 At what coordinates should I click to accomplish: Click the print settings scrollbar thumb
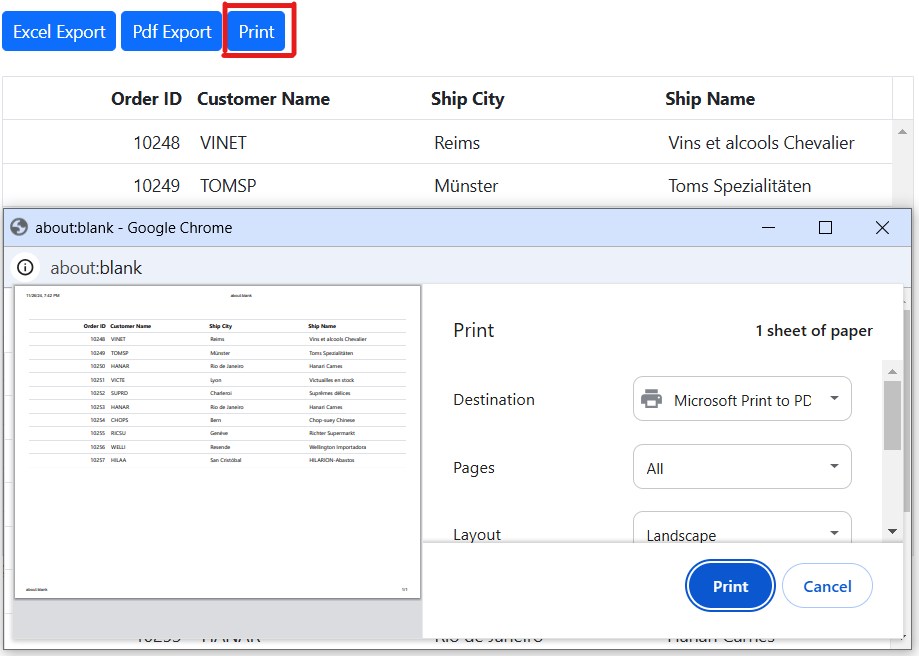pyautogui.click(x=892, y=415)
